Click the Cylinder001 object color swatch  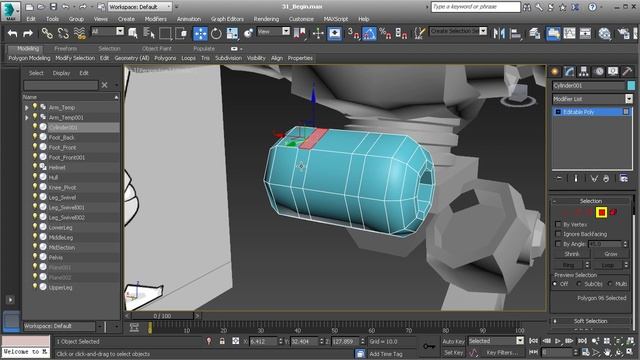[631, 86]
